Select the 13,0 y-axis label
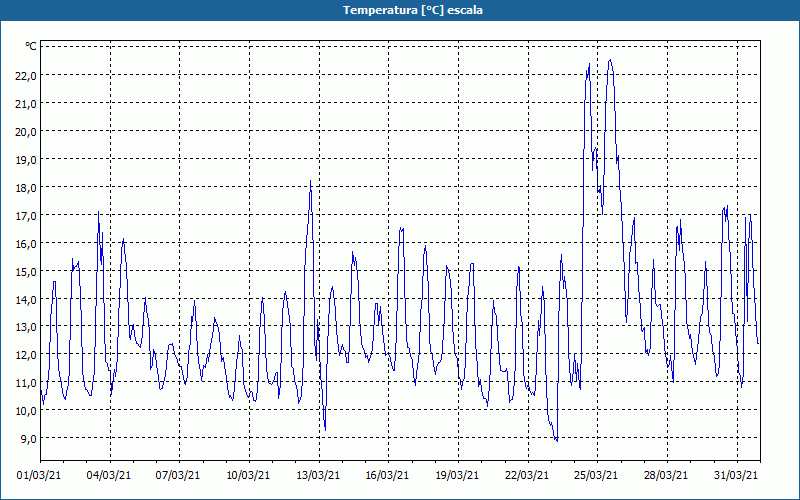800x500 pixels. click(x=26, y=327)
